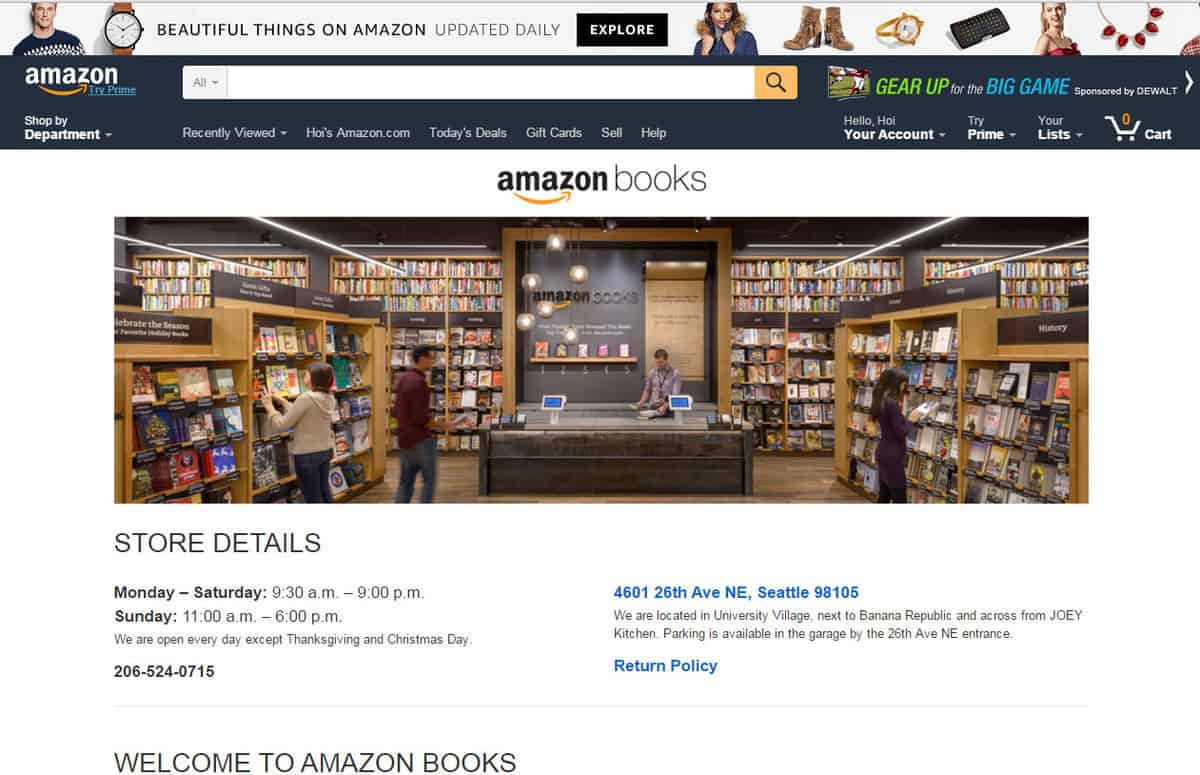Open the All search category dropdown

pos(205,83)
